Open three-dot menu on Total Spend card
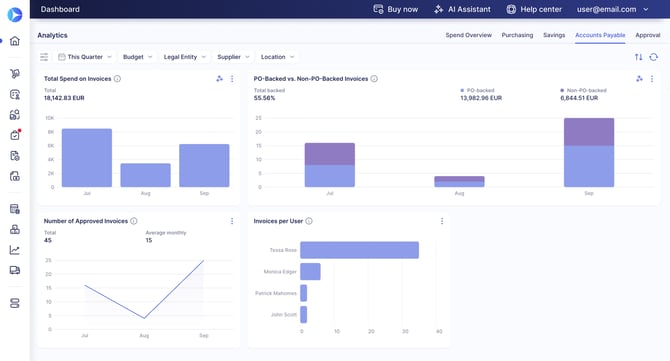Image resolution: width=670 pixels, height=361 pixels. [x=232, y=79]
